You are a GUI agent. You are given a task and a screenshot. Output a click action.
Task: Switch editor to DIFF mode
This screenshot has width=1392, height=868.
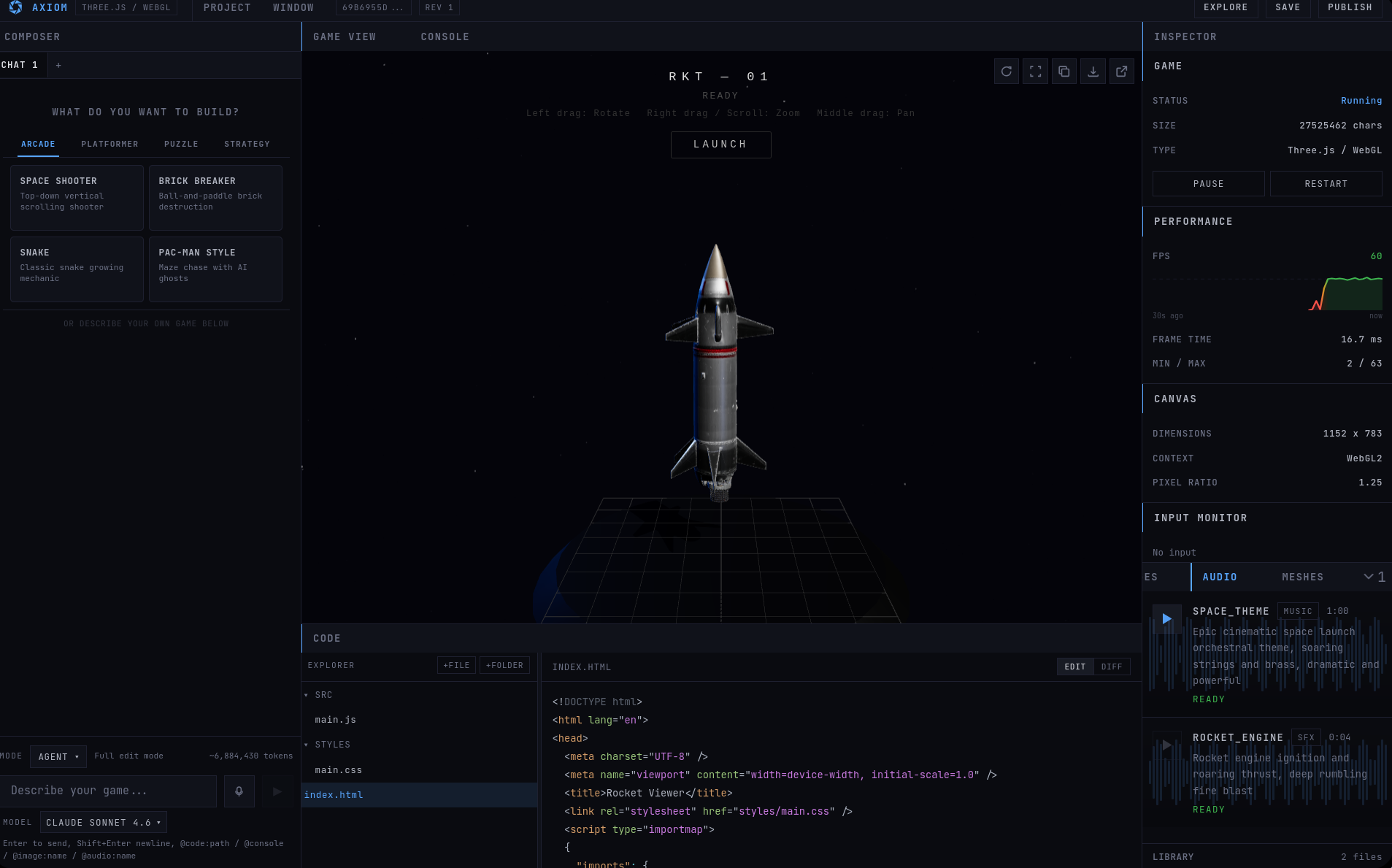(1112, 667)
